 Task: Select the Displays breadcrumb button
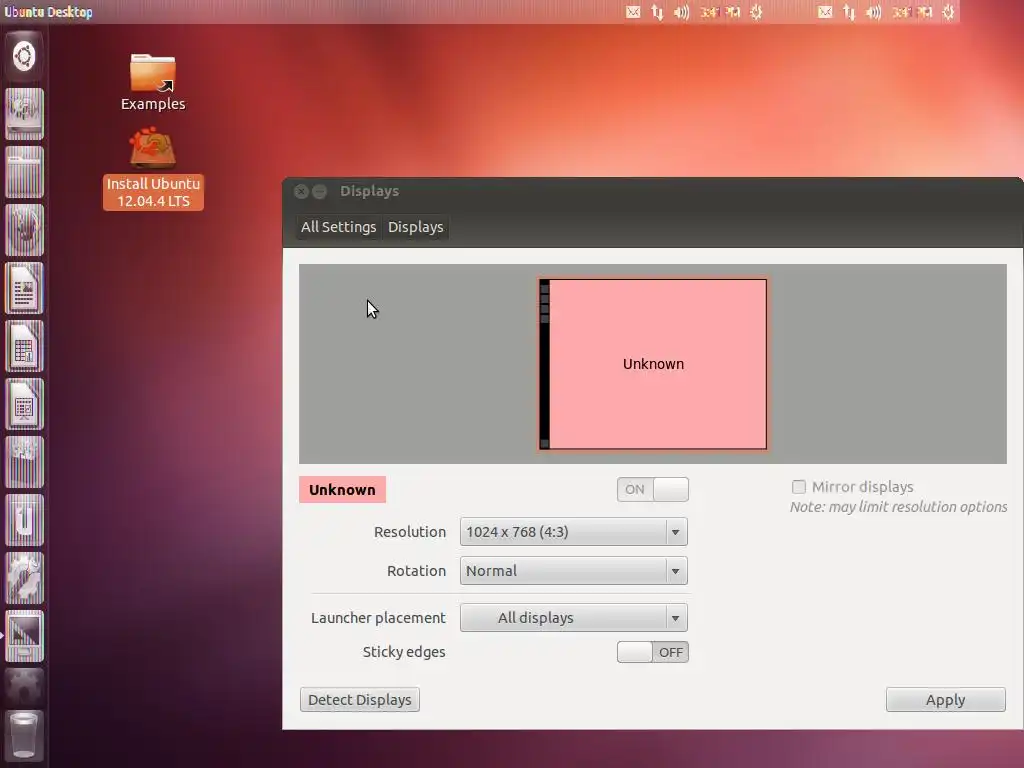tap(415, 227)
